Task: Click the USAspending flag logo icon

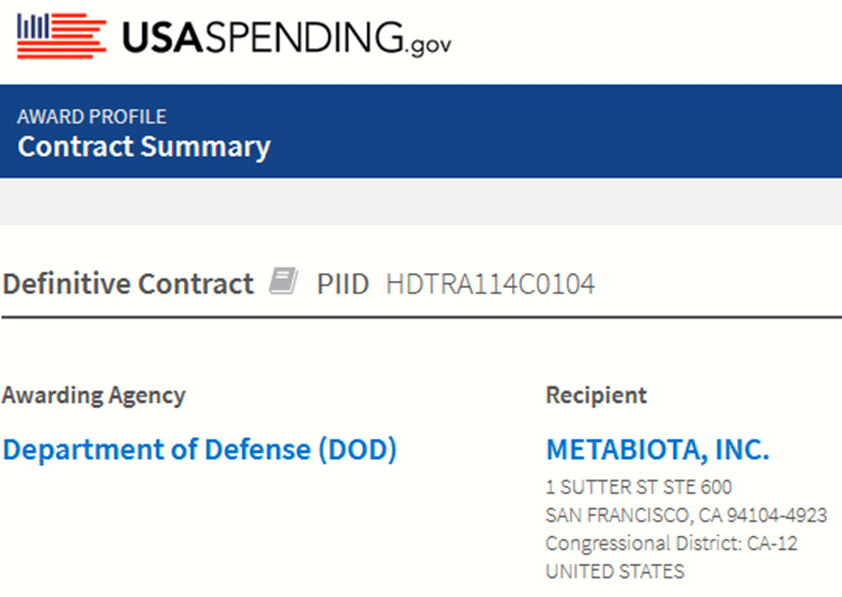Action: (x=61, y=36)
